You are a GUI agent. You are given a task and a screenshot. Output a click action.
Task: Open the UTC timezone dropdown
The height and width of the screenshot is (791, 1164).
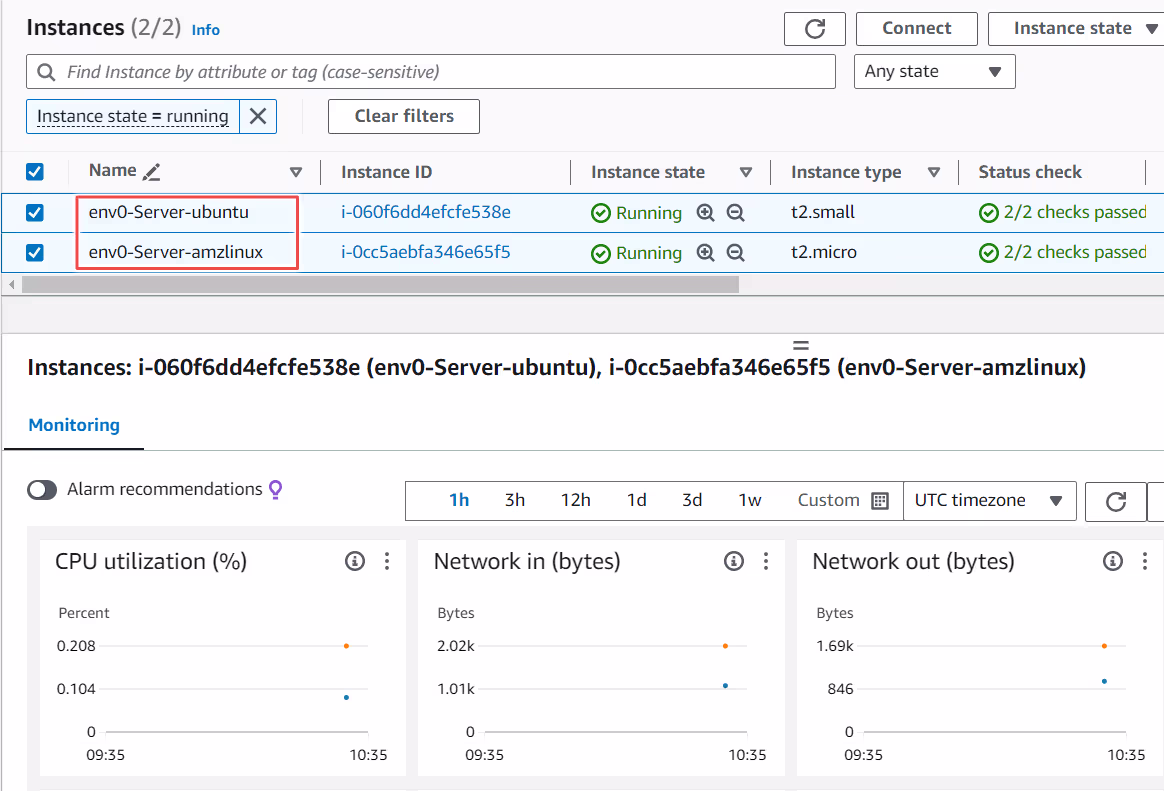990,501
